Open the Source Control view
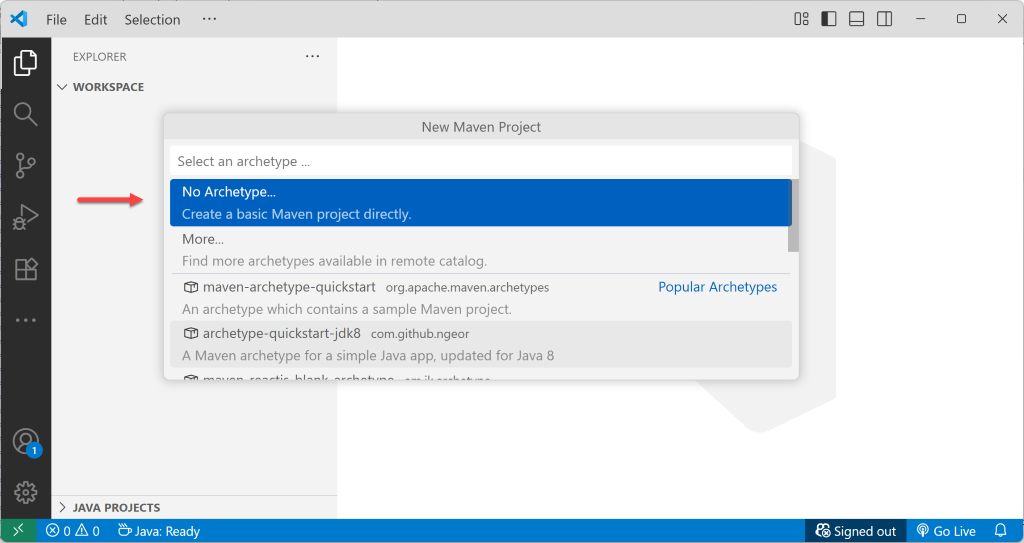 pos(25,165)
